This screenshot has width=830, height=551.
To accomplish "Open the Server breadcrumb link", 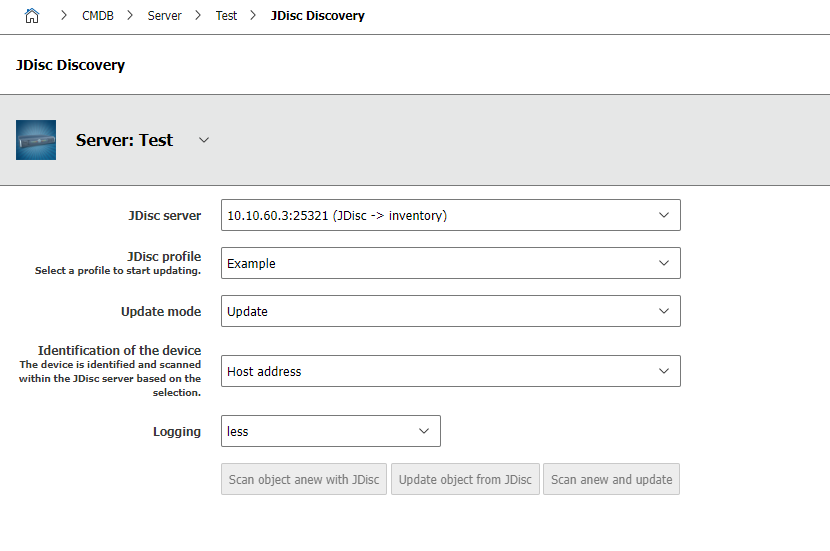I will coord(164,16).
